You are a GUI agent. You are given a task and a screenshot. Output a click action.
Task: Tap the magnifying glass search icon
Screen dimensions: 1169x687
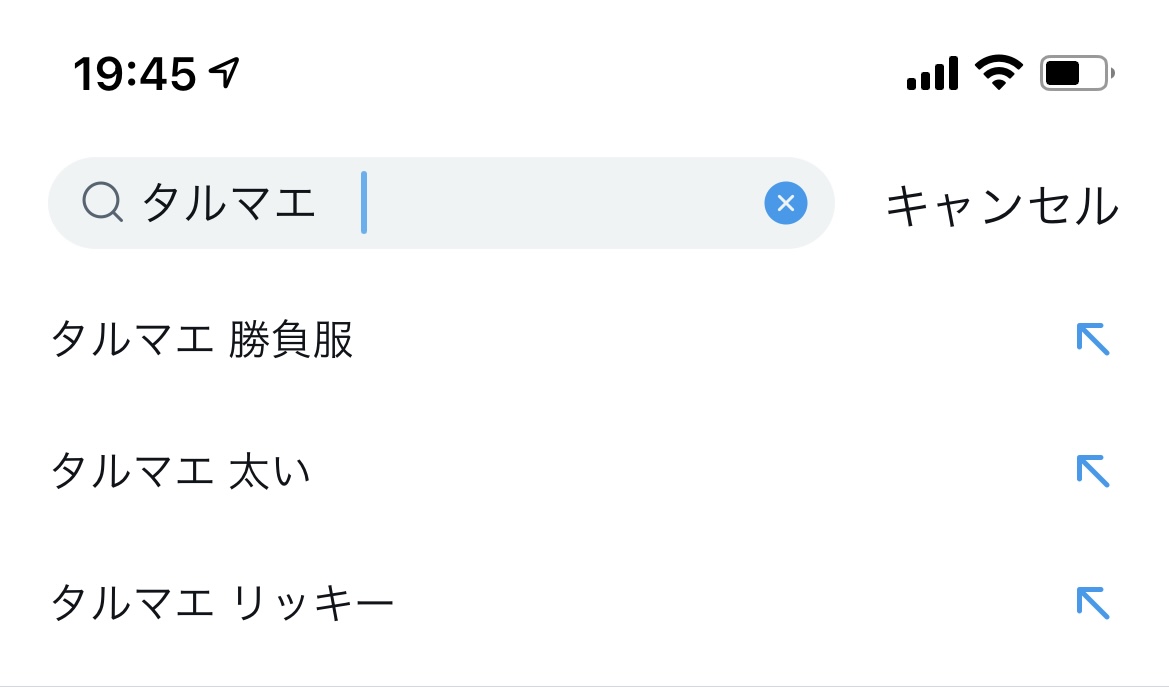[102, 204]
